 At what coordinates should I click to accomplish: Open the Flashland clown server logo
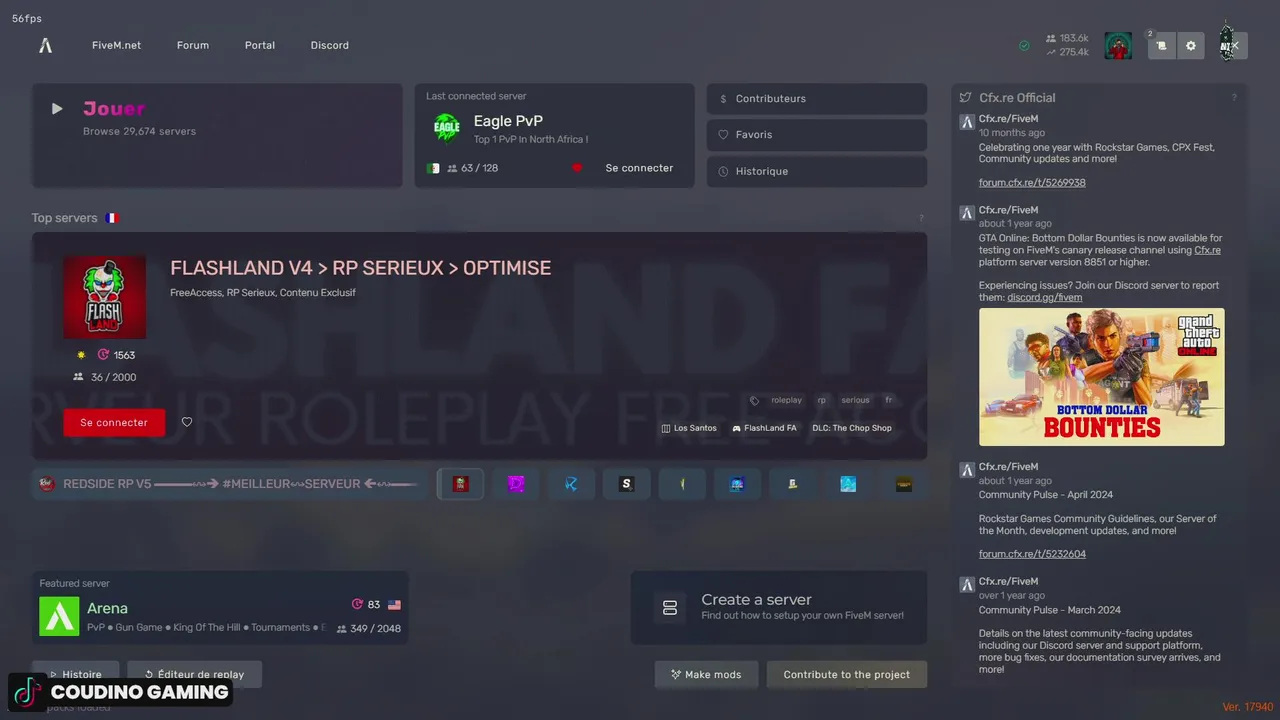tap(104, 297)
